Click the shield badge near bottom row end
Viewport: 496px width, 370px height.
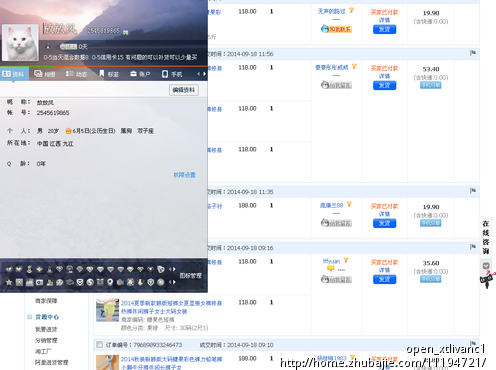(x=151, y=282)
